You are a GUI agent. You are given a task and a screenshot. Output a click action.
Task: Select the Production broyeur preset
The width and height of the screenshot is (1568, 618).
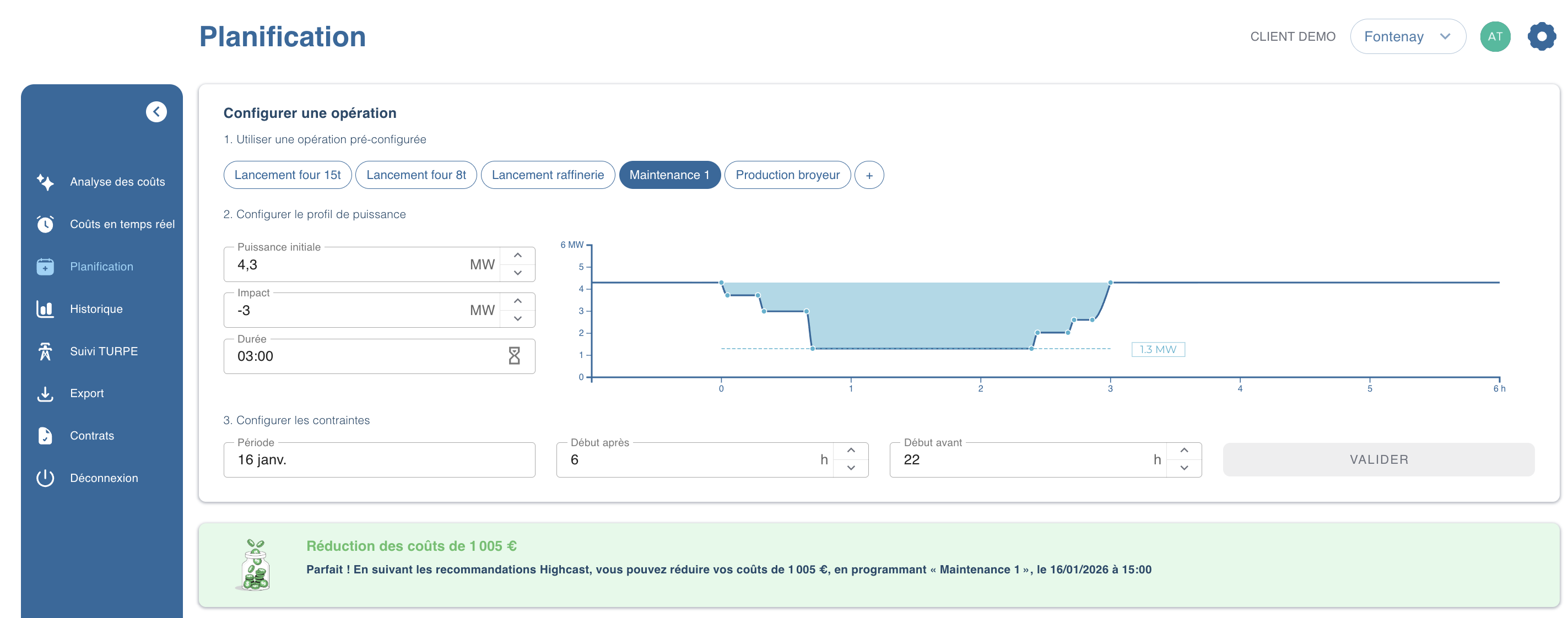click(787, 175)
